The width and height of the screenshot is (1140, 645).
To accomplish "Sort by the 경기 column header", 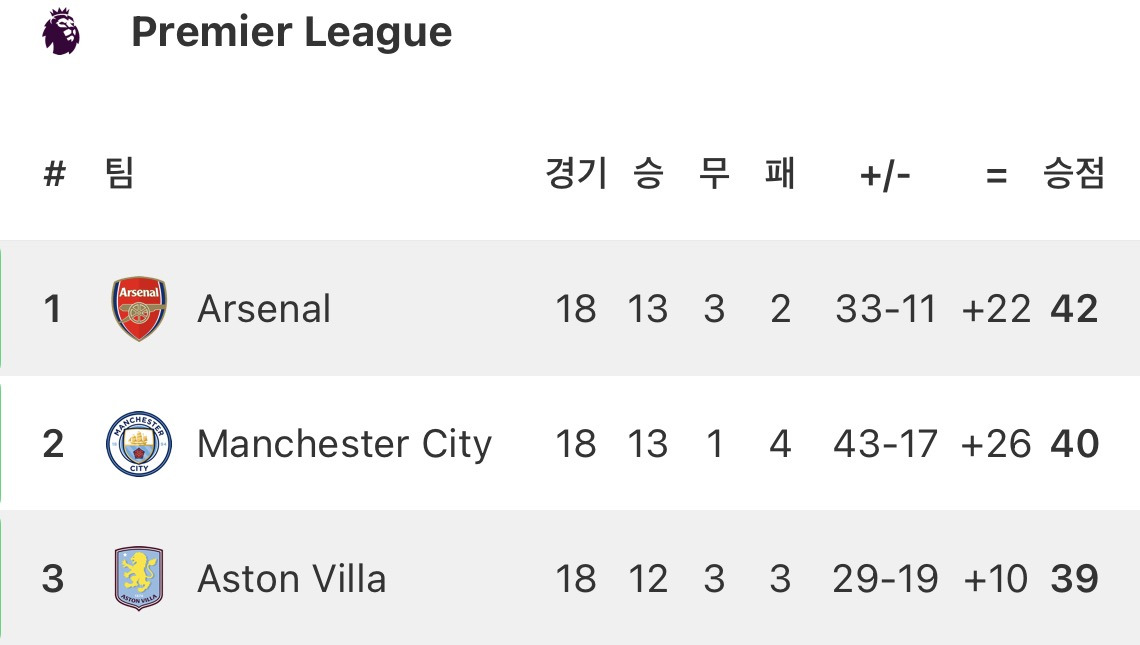I will click(x=575, y=175).
